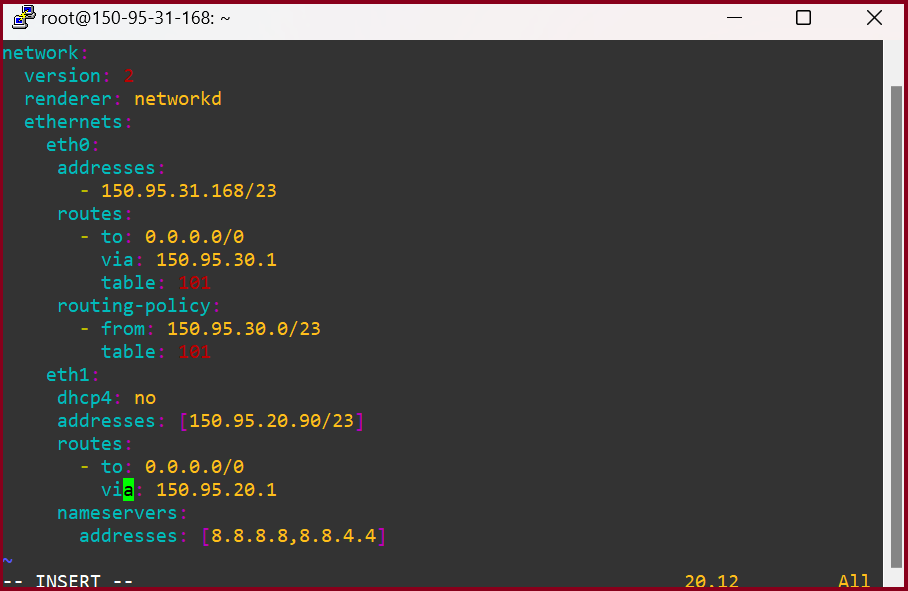The width and height of the screenshot is (908, 591).
Task: Click the dhcp4 value 'no'
Action: (x=145, y=398)
